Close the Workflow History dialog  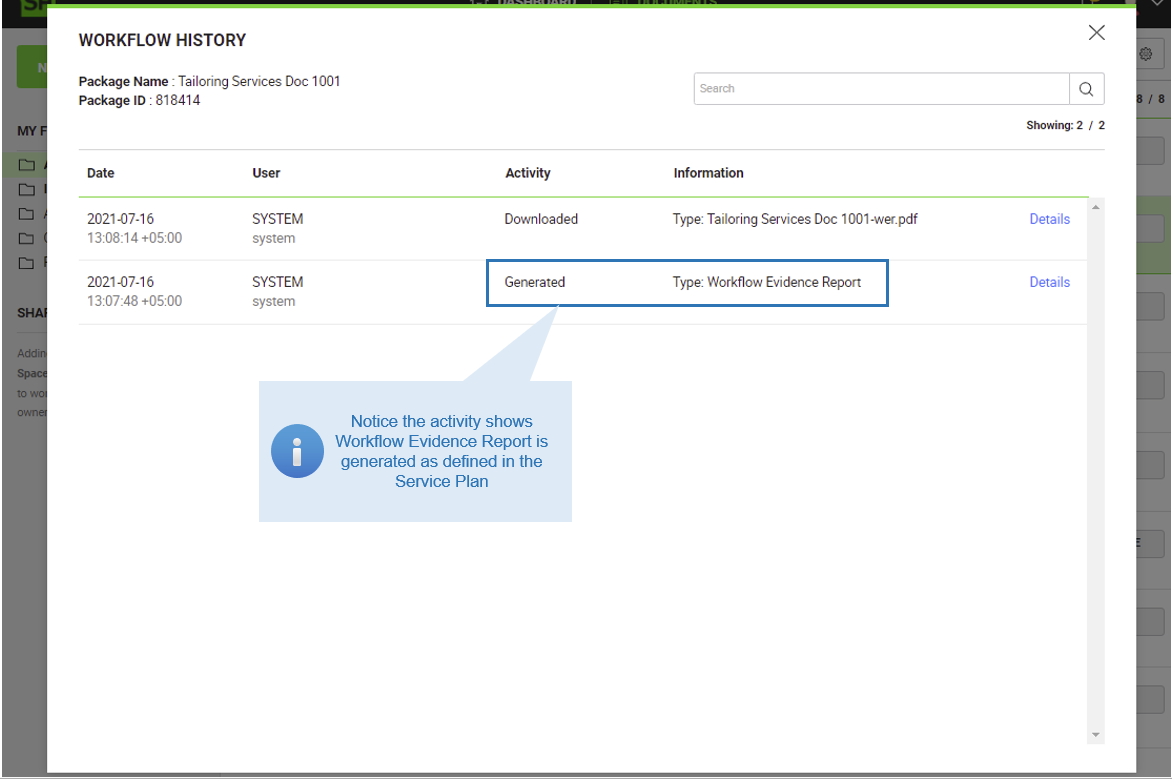[x=1096, y=33]
